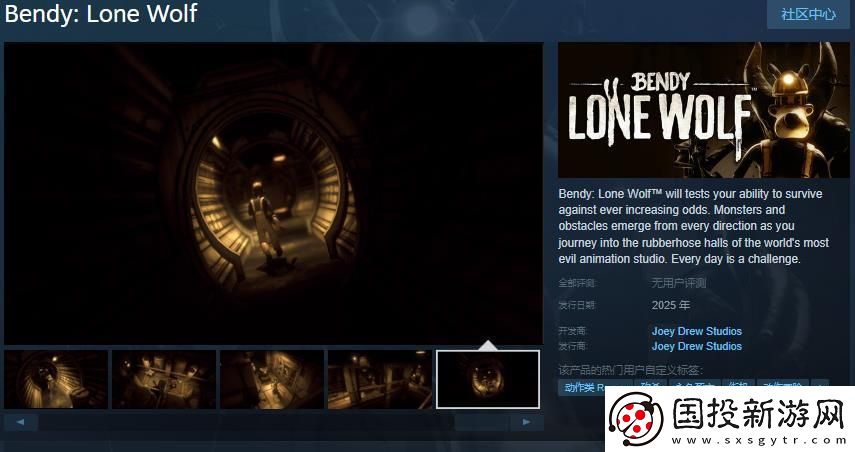Click the 发行日期 label

coord(577,305)
